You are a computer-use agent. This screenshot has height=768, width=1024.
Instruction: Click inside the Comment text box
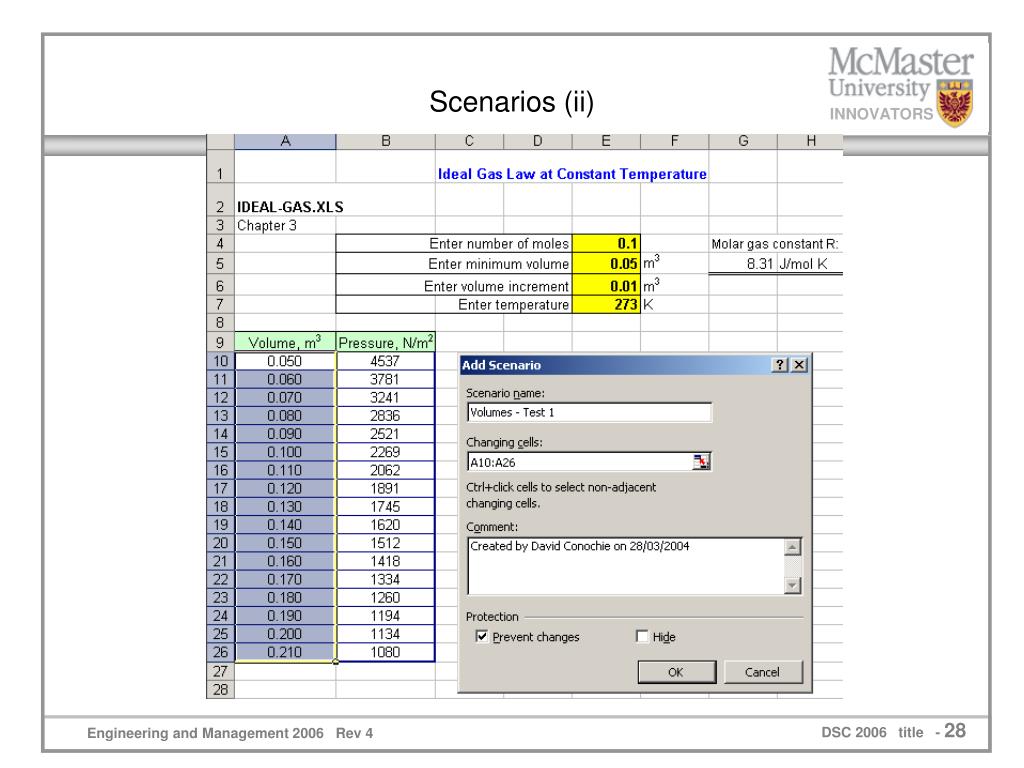[x=626, y=566]
